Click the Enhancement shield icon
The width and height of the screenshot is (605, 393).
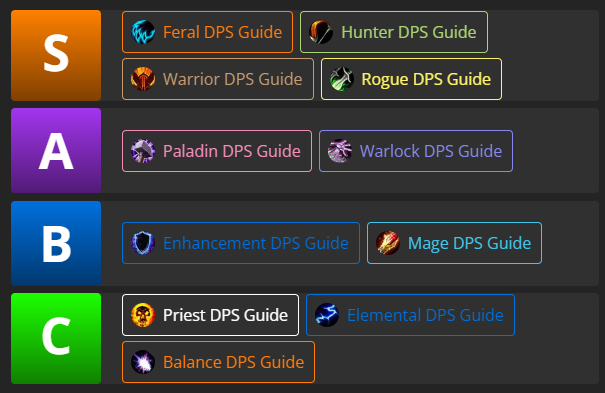tap(143, 243)
